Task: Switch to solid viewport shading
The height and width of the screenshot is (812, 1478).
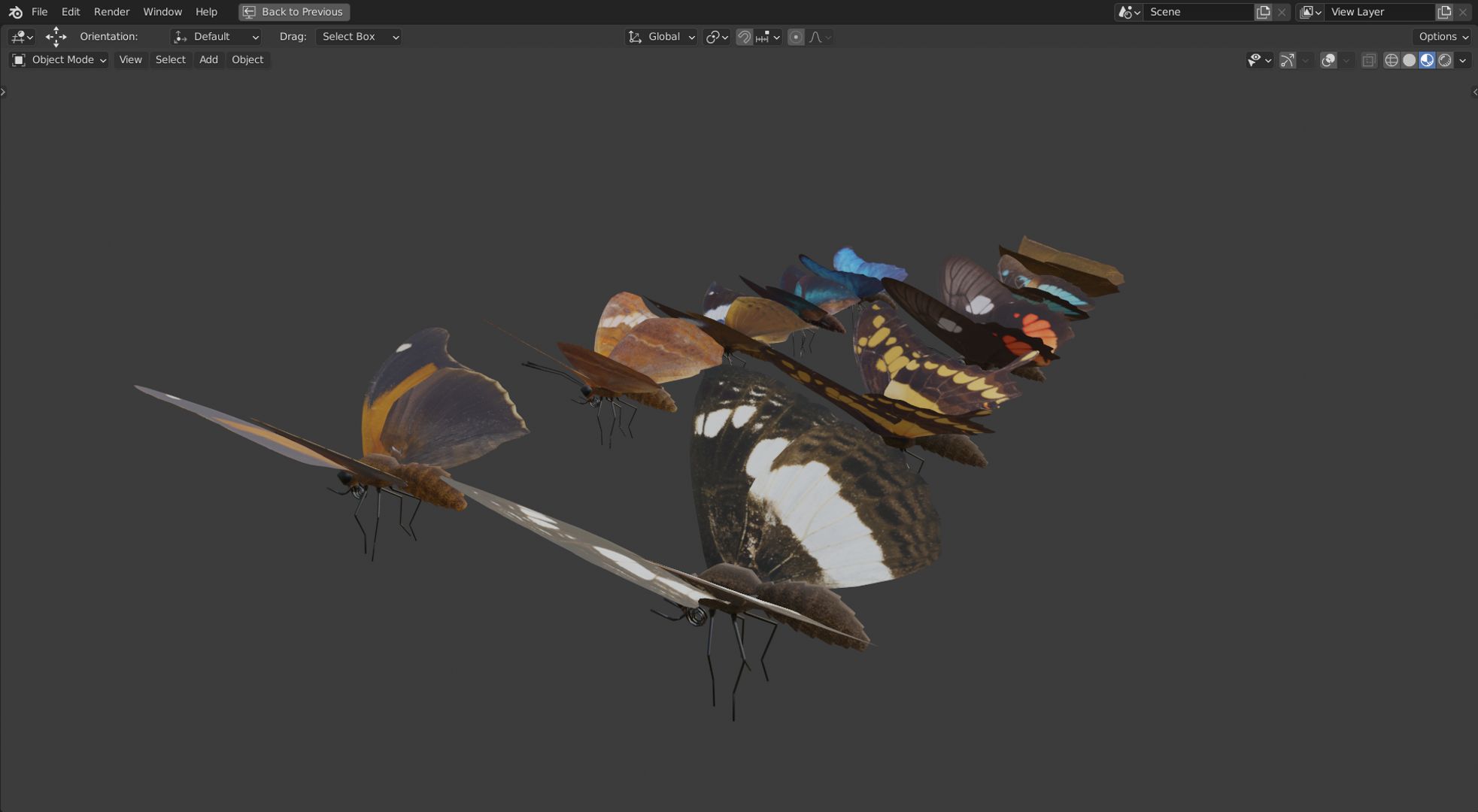Action: [1409, 60]
